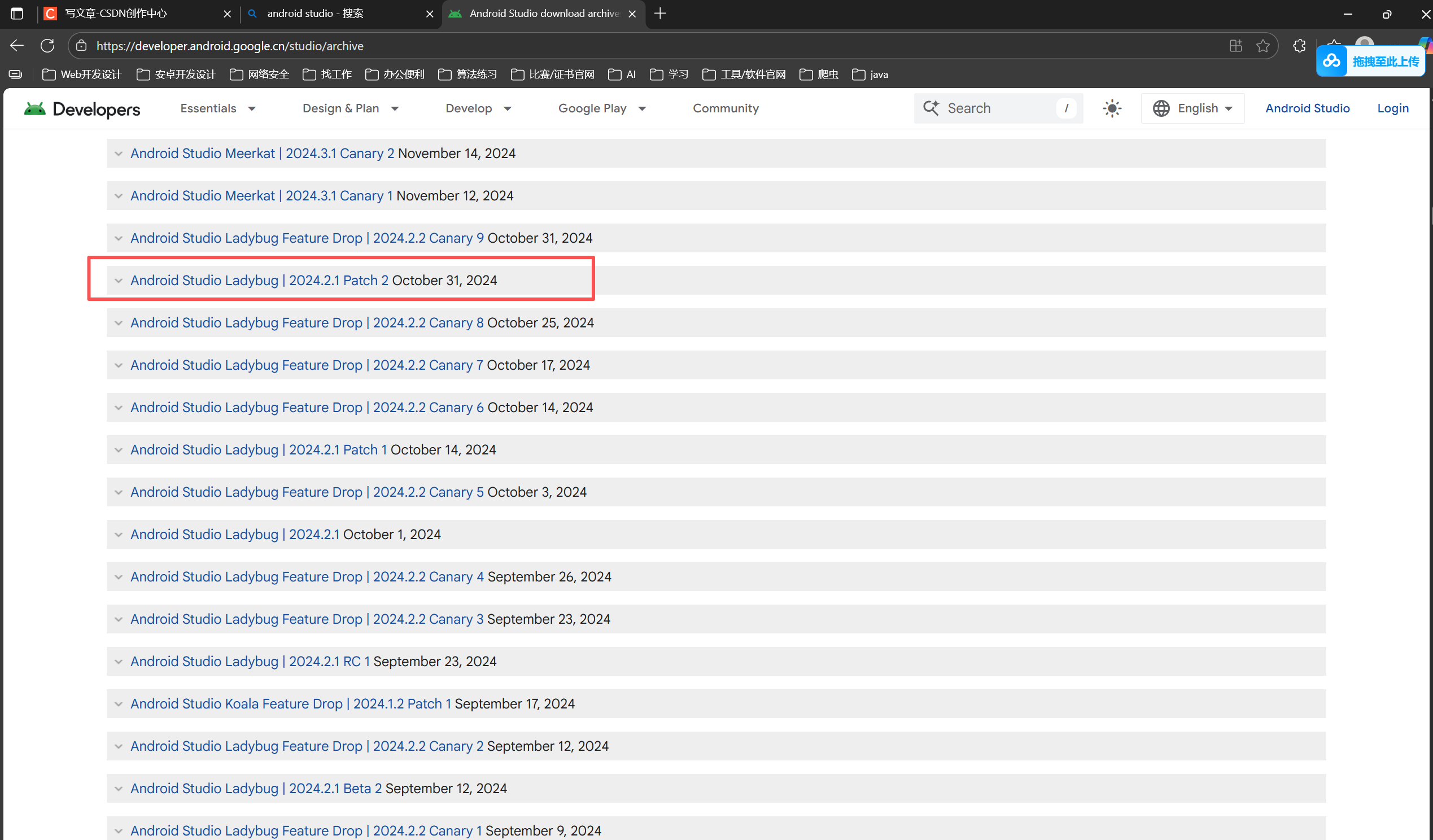
Task: Click the Android Studio header link
Action: click(1307, 108)
